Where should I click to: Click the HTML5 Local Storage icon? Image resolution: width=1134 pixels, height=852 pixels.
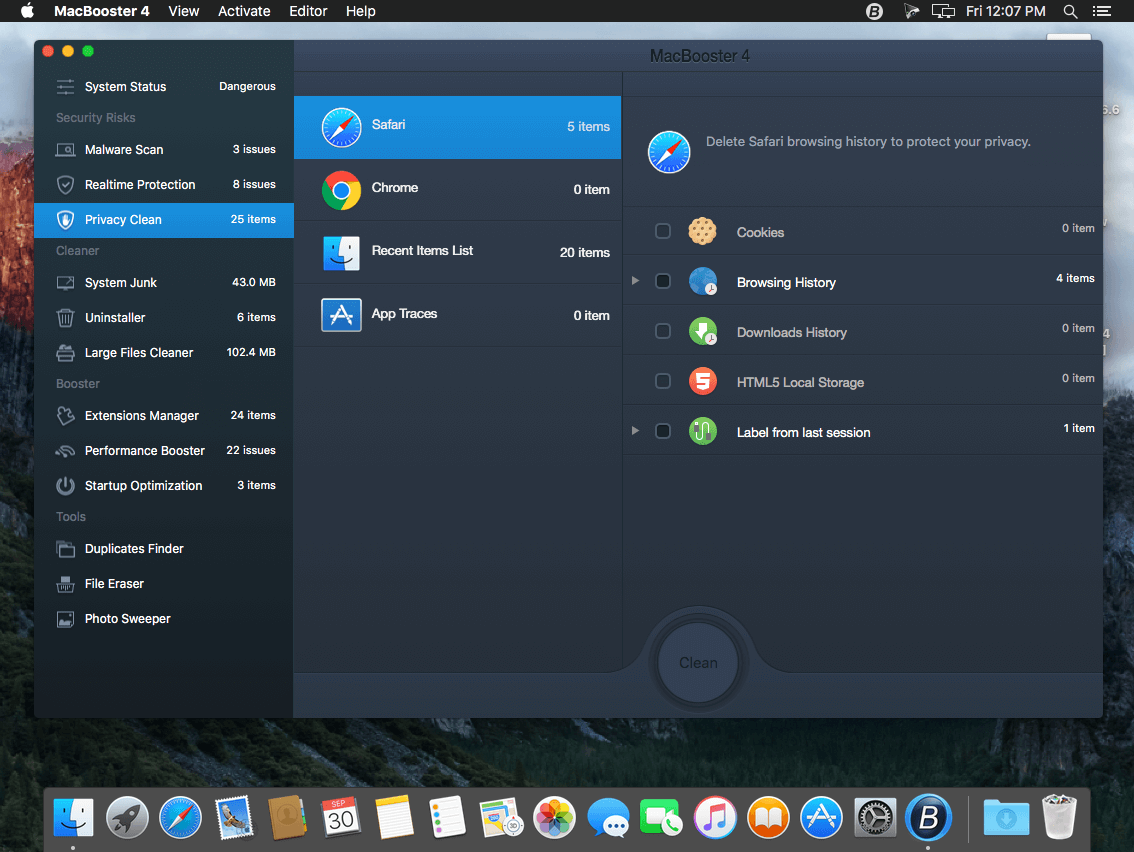click(702, 381)
